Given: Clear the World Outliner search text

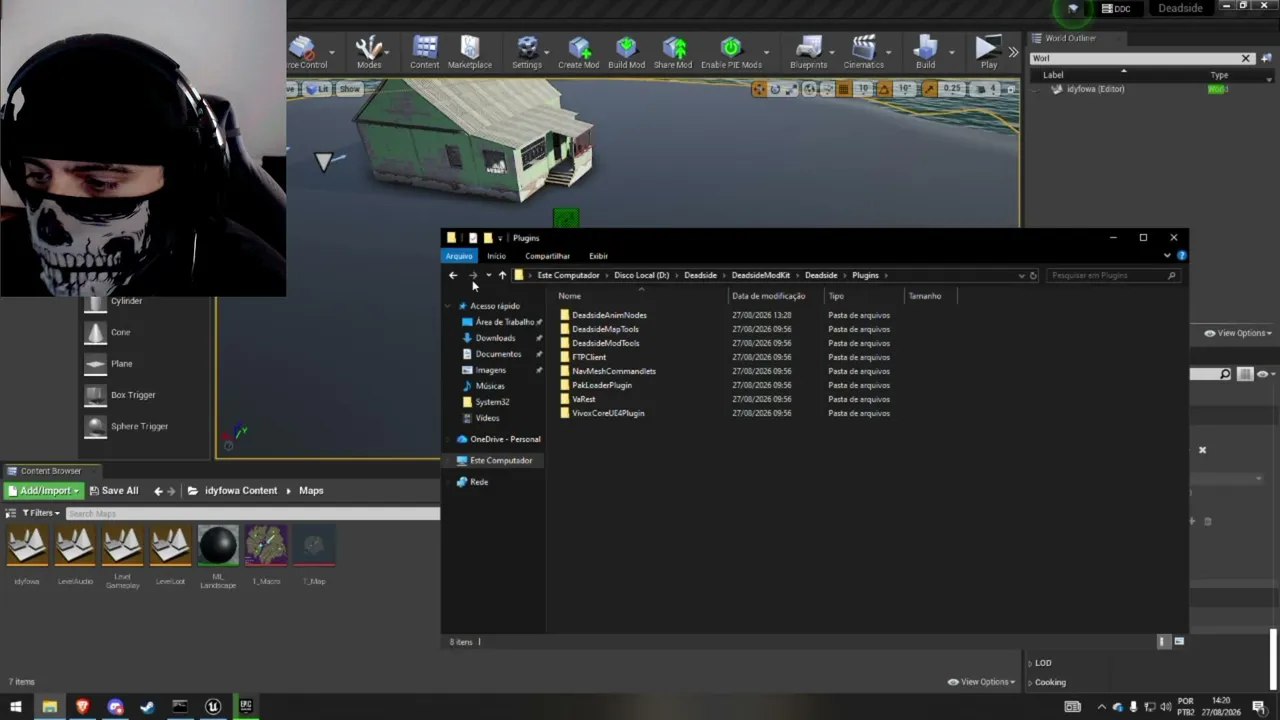Looking at the screenshot, I should 1246,58.
